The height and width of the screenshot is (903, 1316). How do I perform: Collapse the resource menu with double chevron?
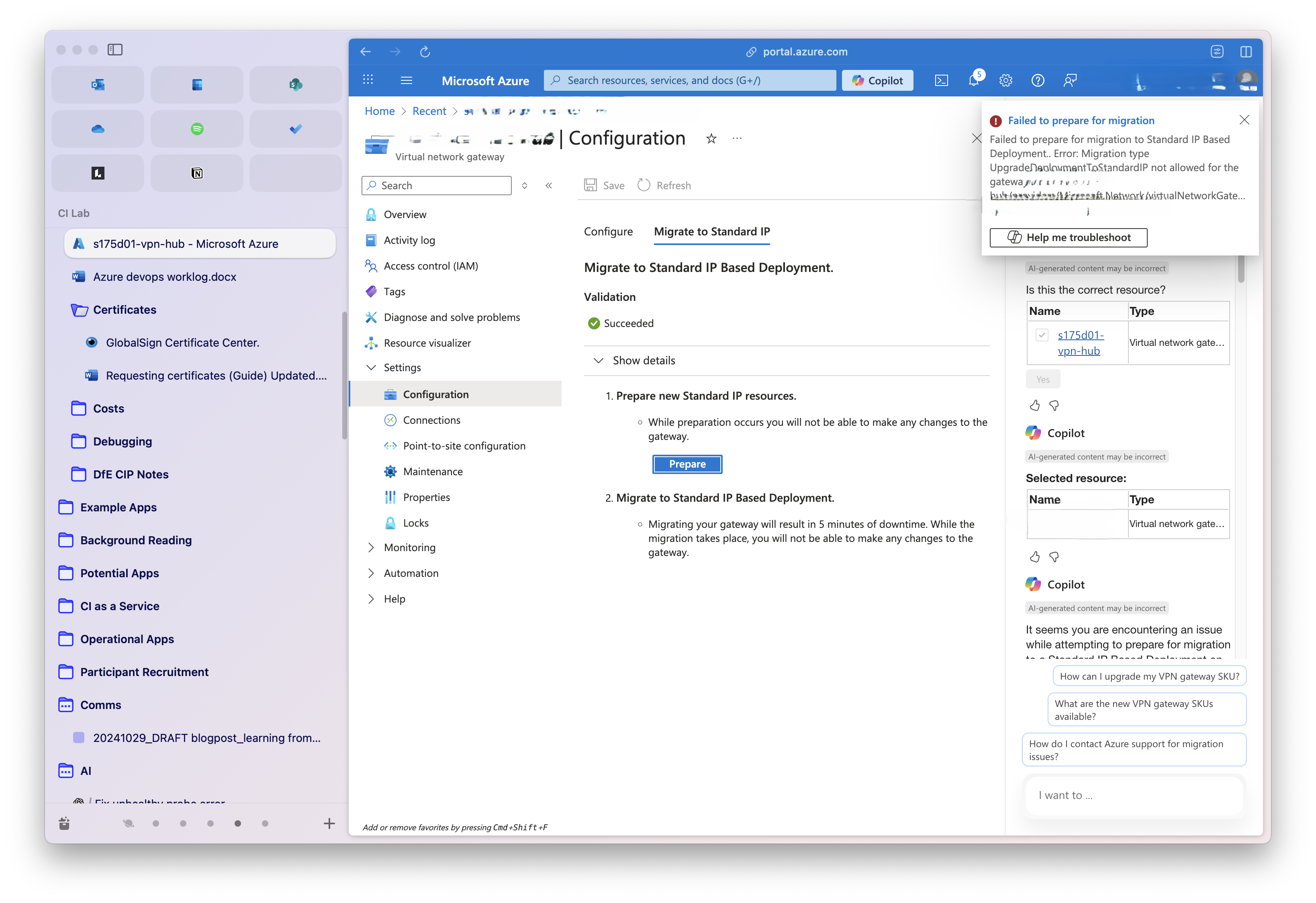pos(548,186)
